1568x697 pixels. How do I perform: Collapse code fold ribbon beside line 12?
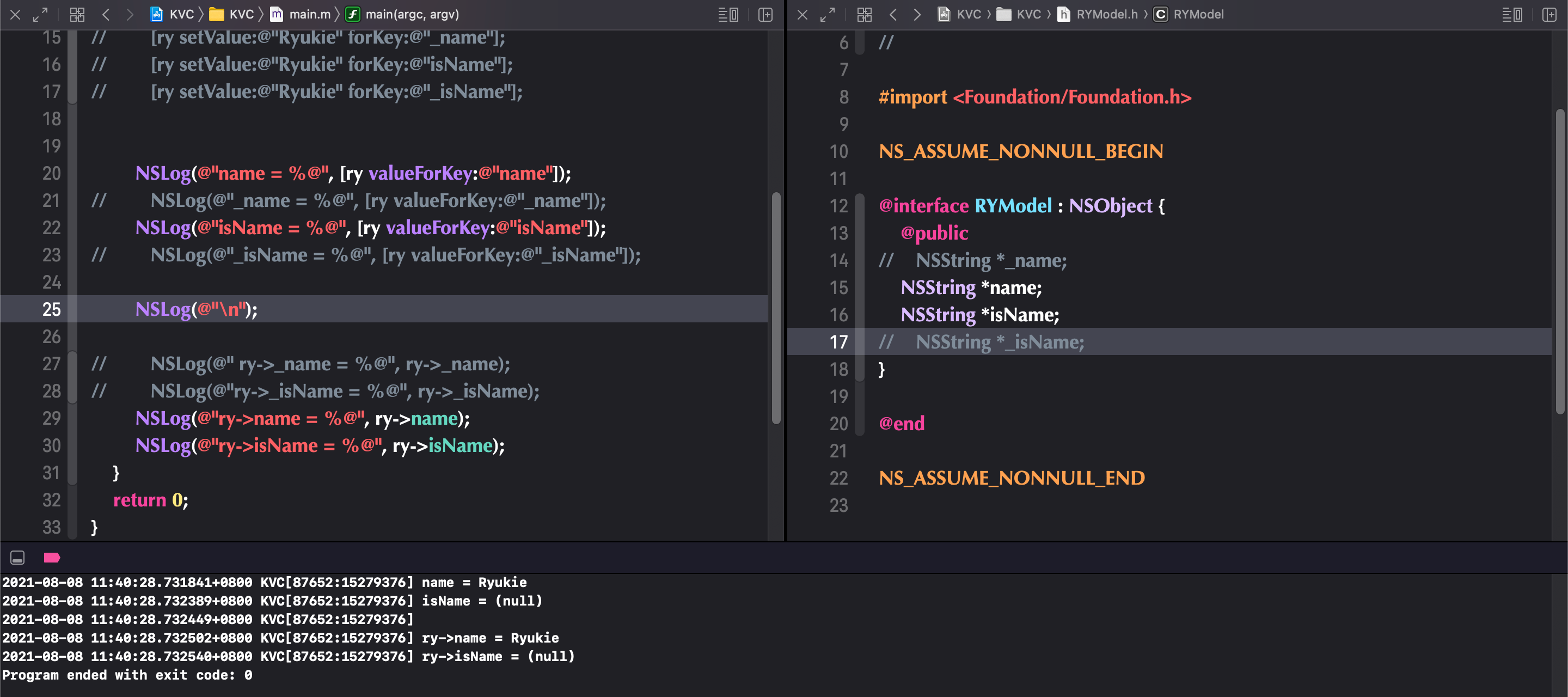point(860,288)
